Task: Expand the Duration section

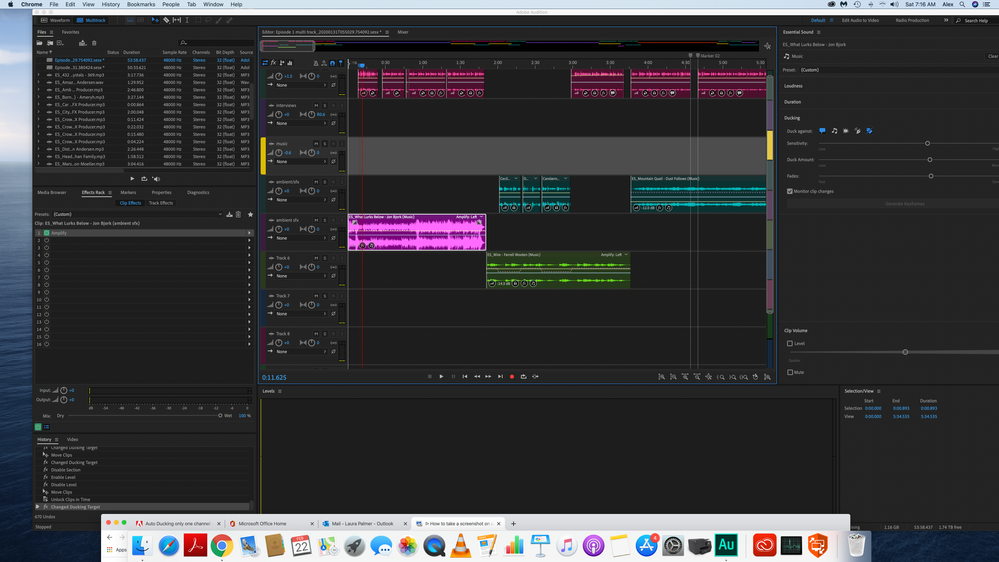Action: coord(793,102)
